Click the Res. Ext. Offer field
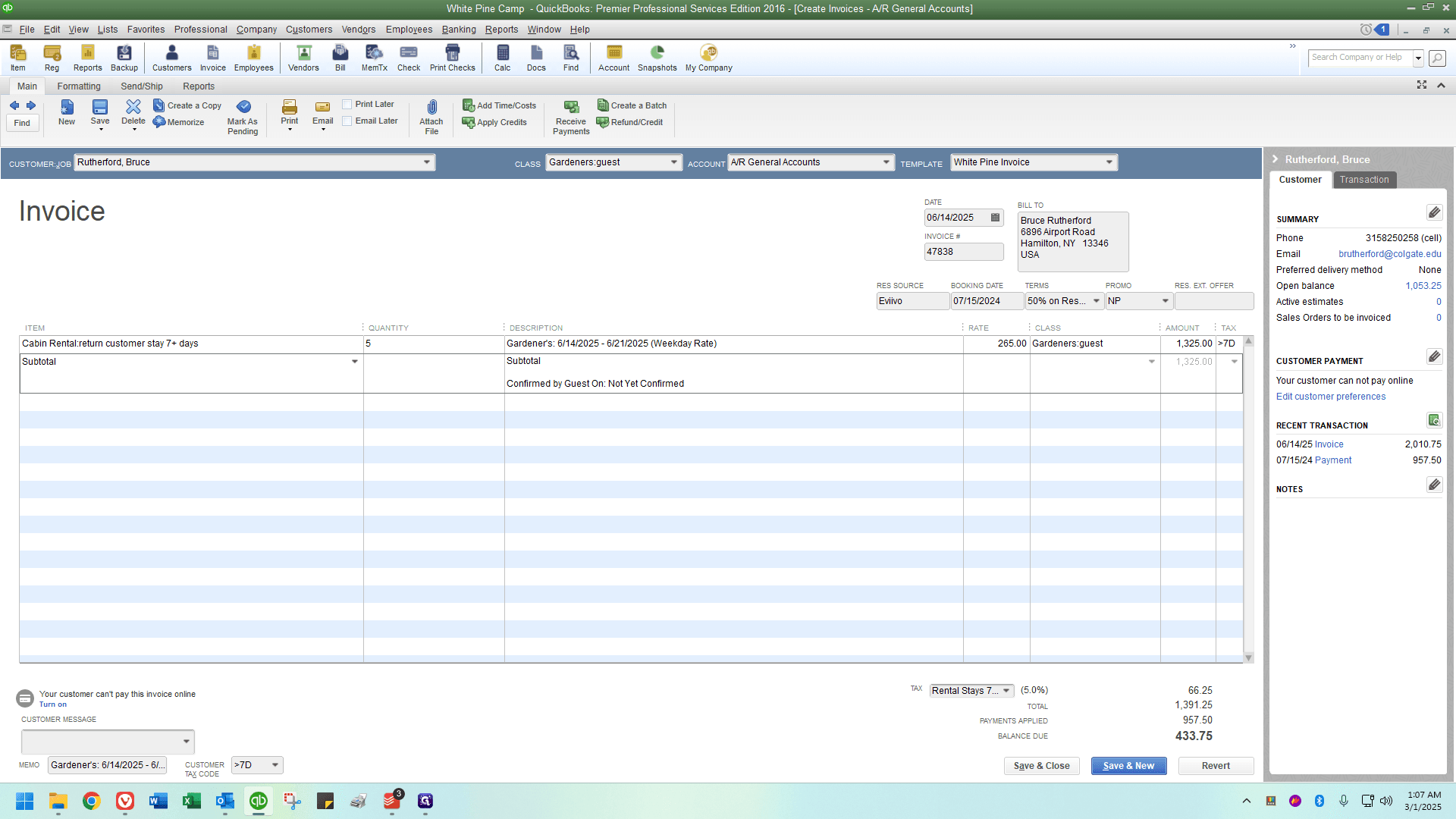Screen dimensions: 1456x819 tap(1213, 301)
